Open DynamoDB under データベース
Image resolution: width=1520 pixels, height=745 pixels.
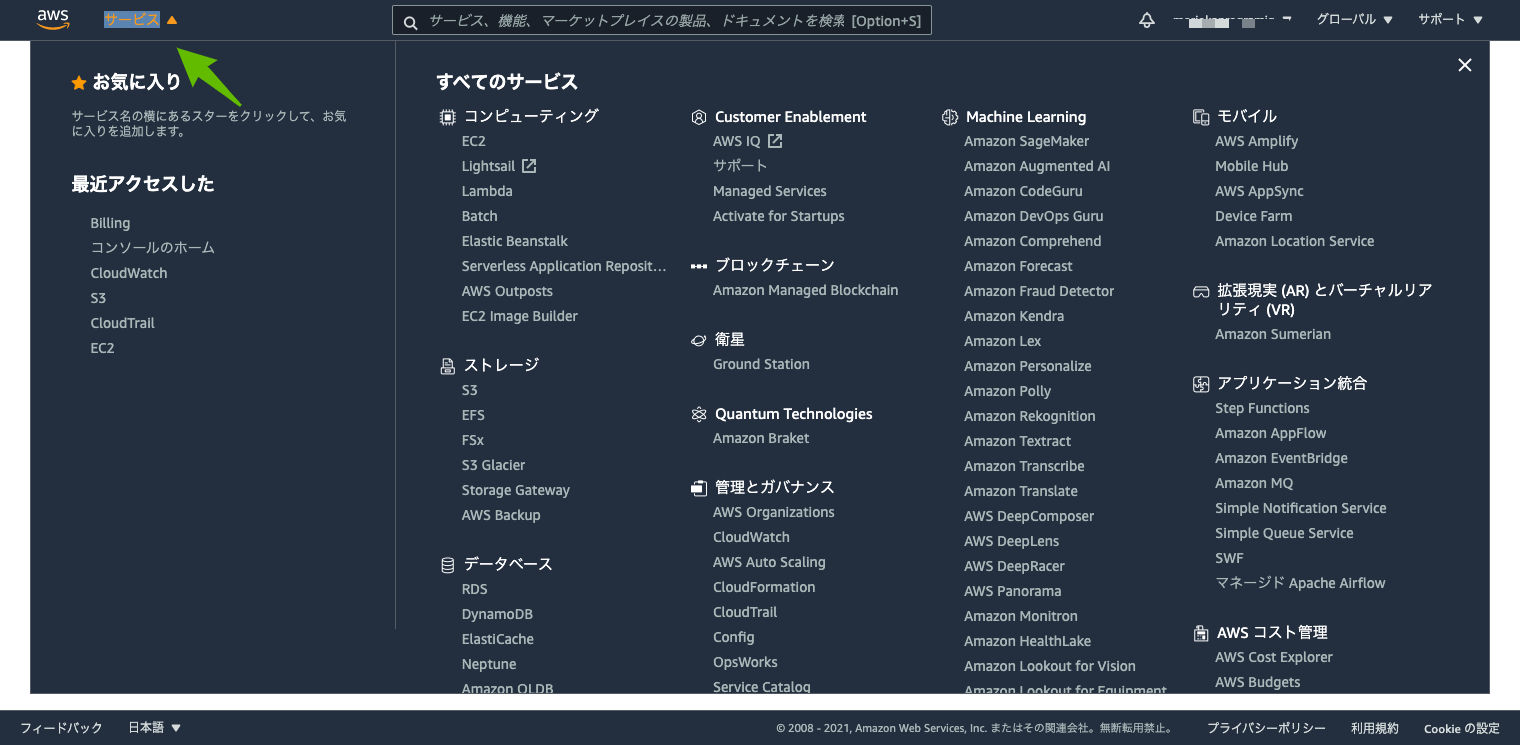click(x=497, y=614)
